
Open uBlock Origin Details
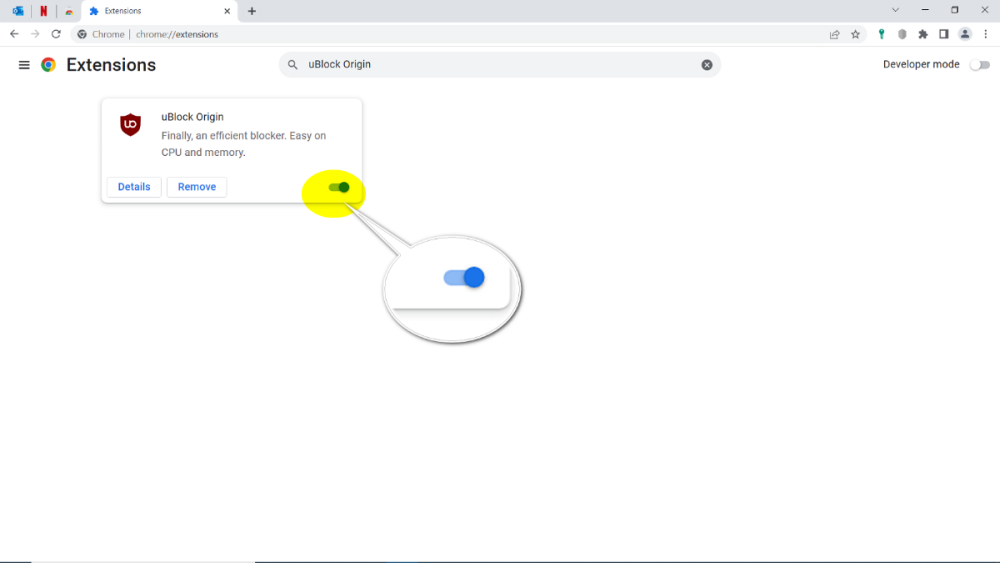click(134, 187)
